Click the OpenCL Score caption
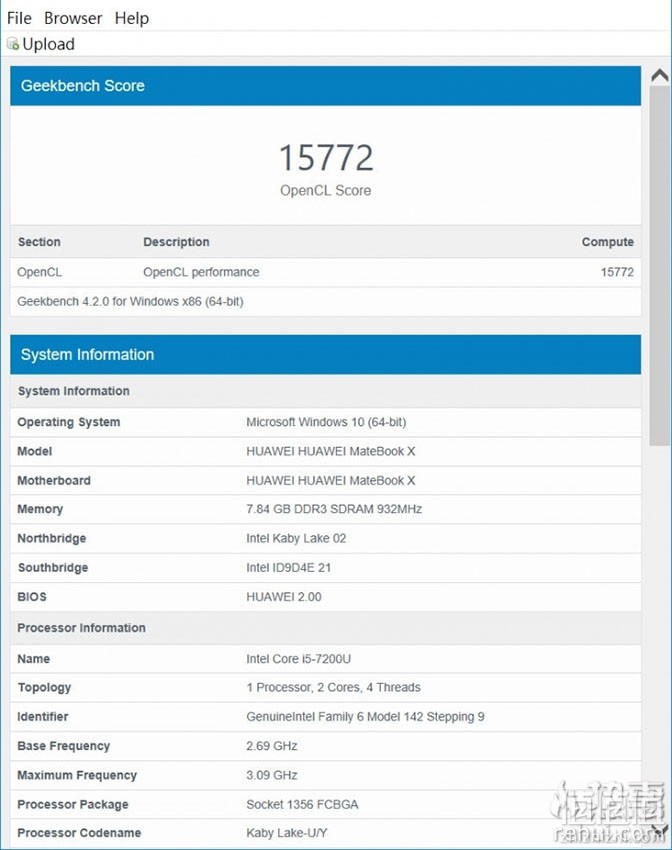Viewport: 672px width, 850px height. [x=325, y=190]
